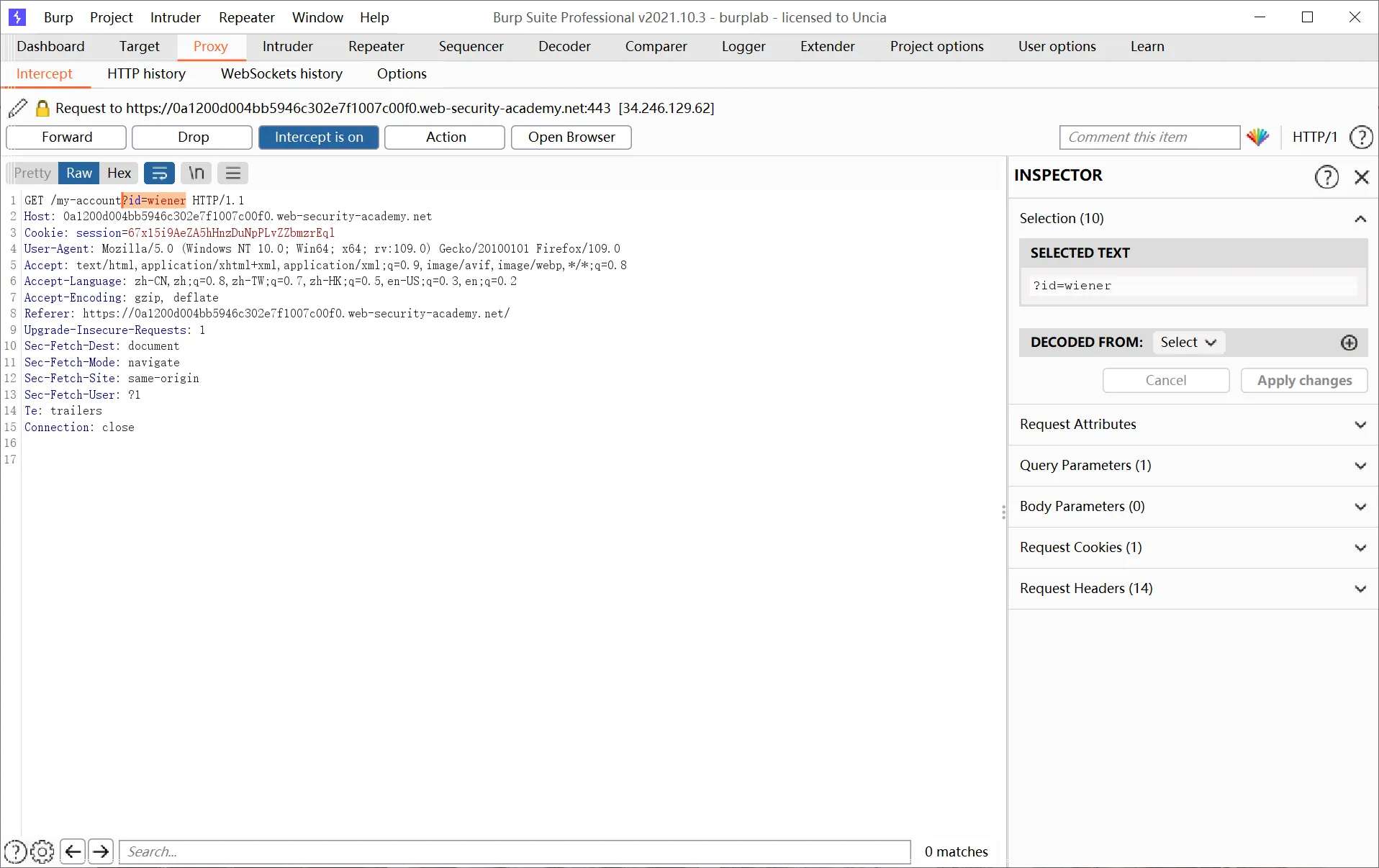Switch to the Dashboard tab
Image resolution: width=1379 pixels, height=868 pixels.
click(x=50, y=46)
